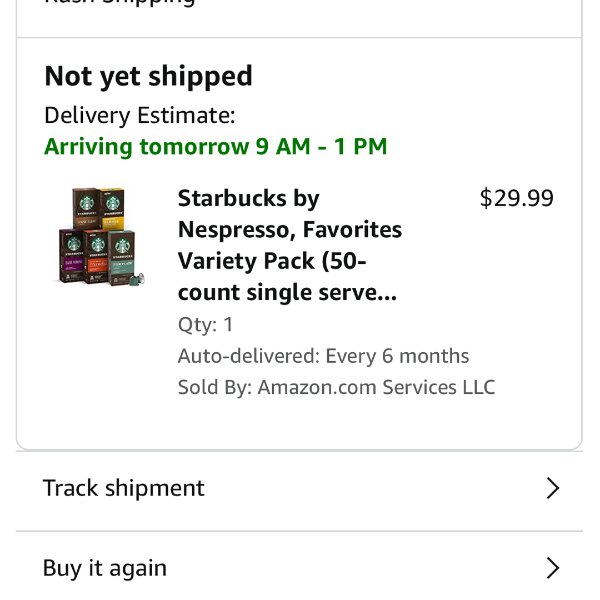600x600 pixels.
Task: Open the Track shipment chevron arrow
Action: 553,488
